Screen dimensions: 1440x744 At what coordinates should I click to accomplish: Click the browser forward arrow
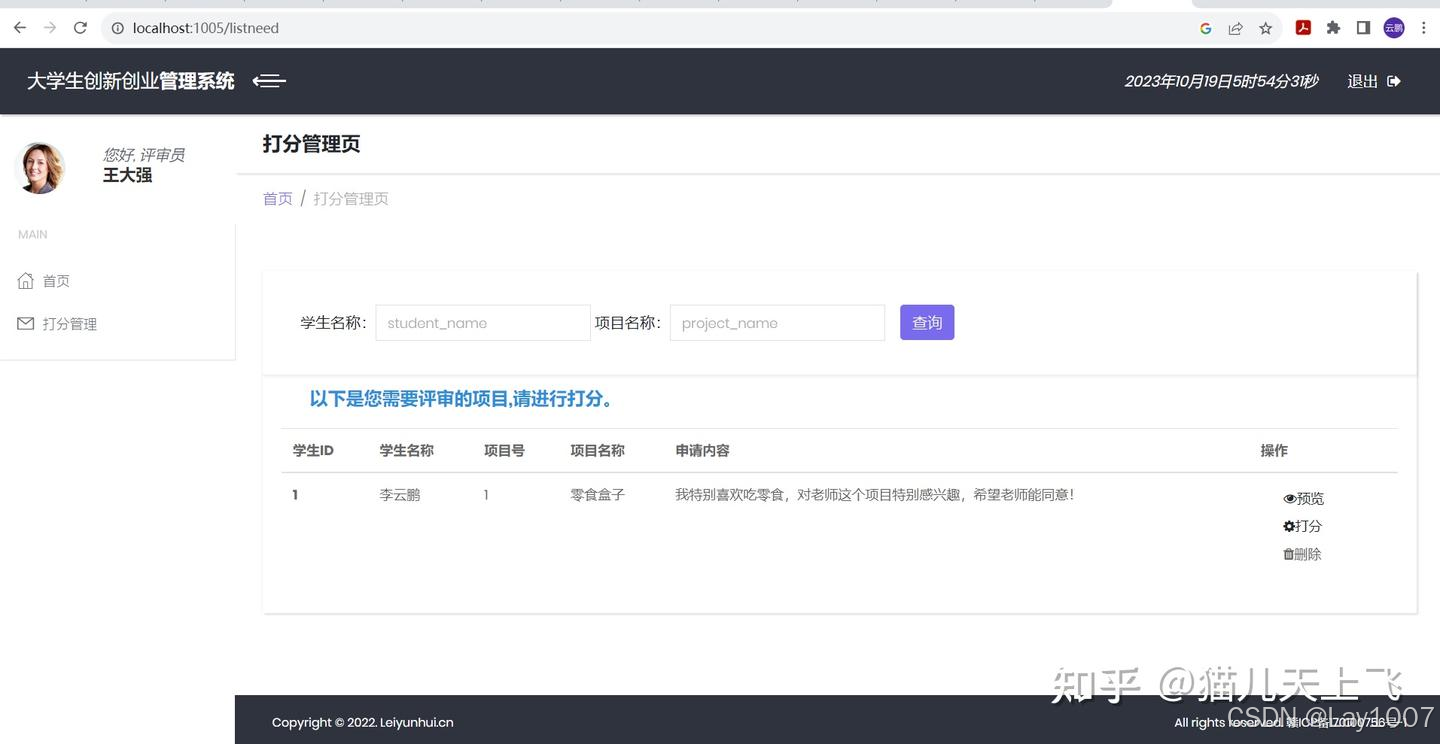[50, 28]
